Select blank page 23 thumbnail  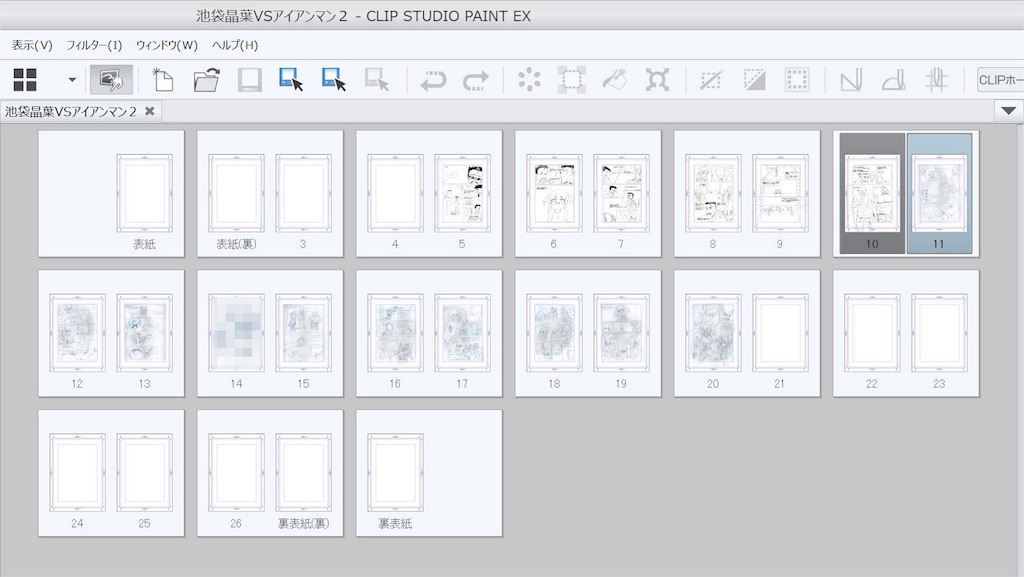939,334
